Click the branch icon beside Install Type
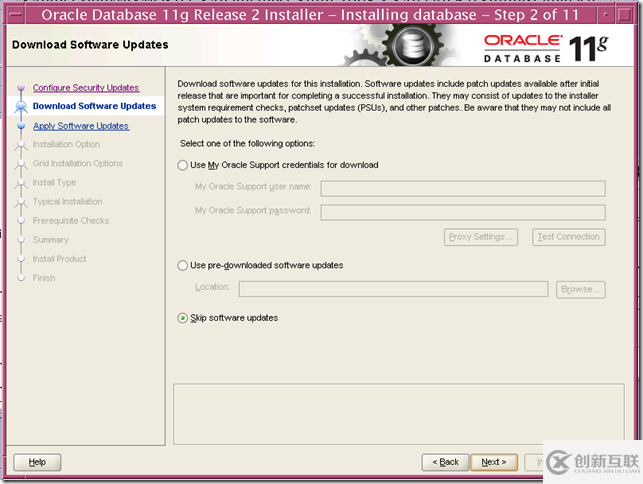The height and width of the screenshot is (484, 643). pyautogui.click(x=21, y=183)
